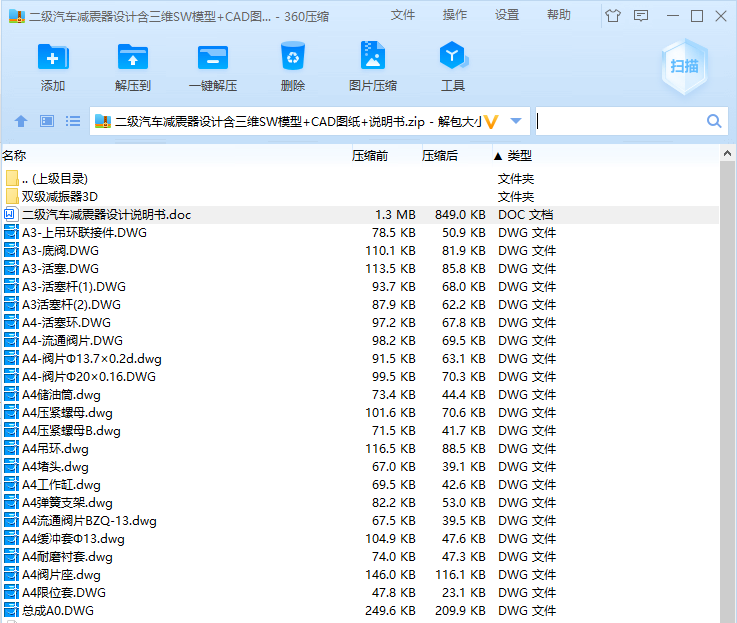Click the DWG icon beside 总成A0.DWG
737x623 pixels.
tap(11, 611)
